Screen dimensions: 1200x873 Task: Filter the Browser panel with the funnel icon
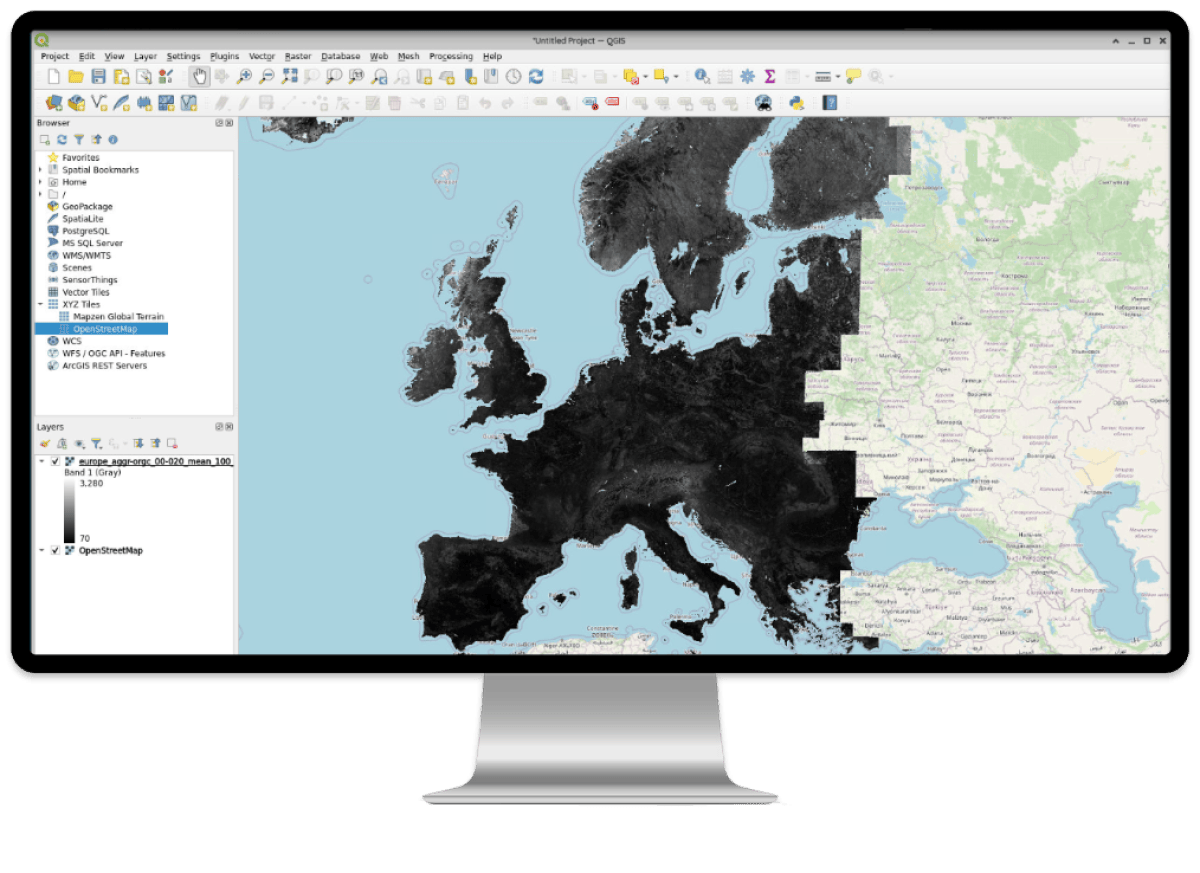[x=79, y=140]
